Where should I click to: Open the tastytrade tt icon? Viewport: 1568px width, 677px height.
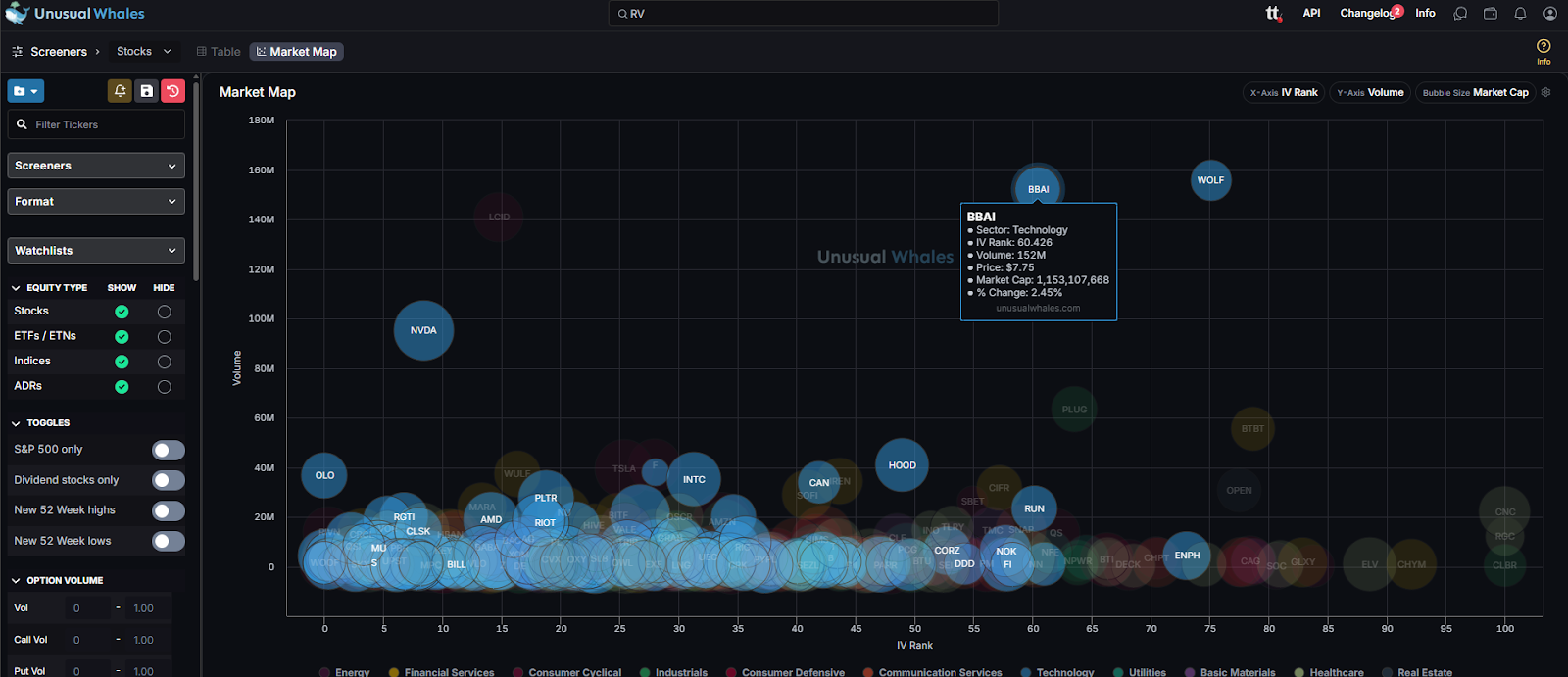tap(1273, 13)
